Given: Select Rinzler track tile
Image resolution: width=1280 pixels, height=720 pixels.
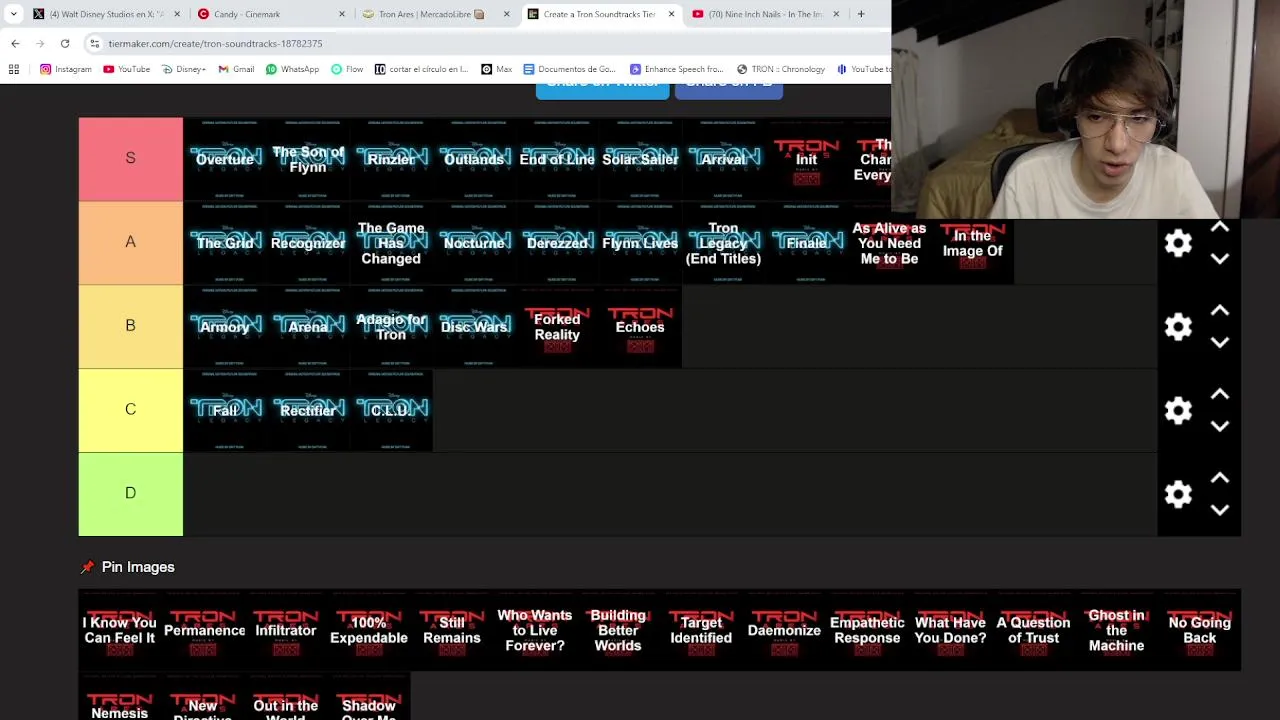Looking at the screenshot, I should point(391,159).
